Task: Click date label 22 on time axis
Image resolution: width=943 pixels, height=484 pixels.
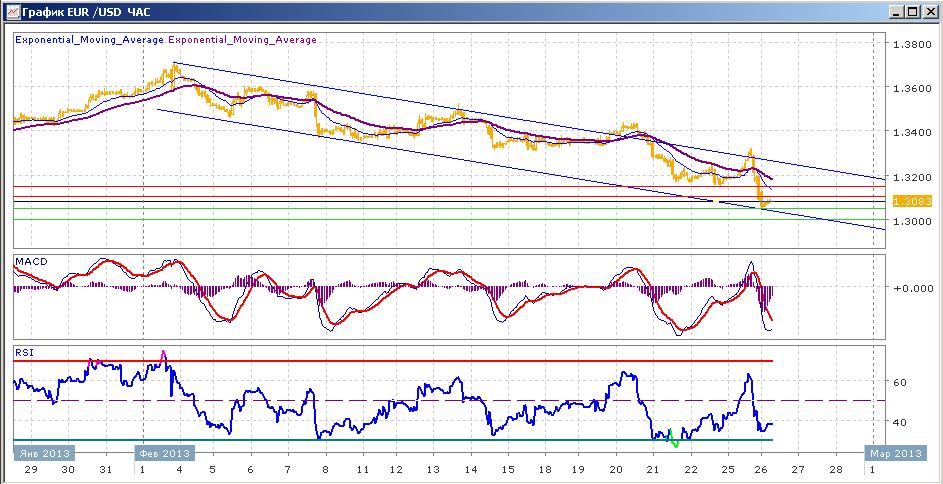Action: click(x=690, y=470)
